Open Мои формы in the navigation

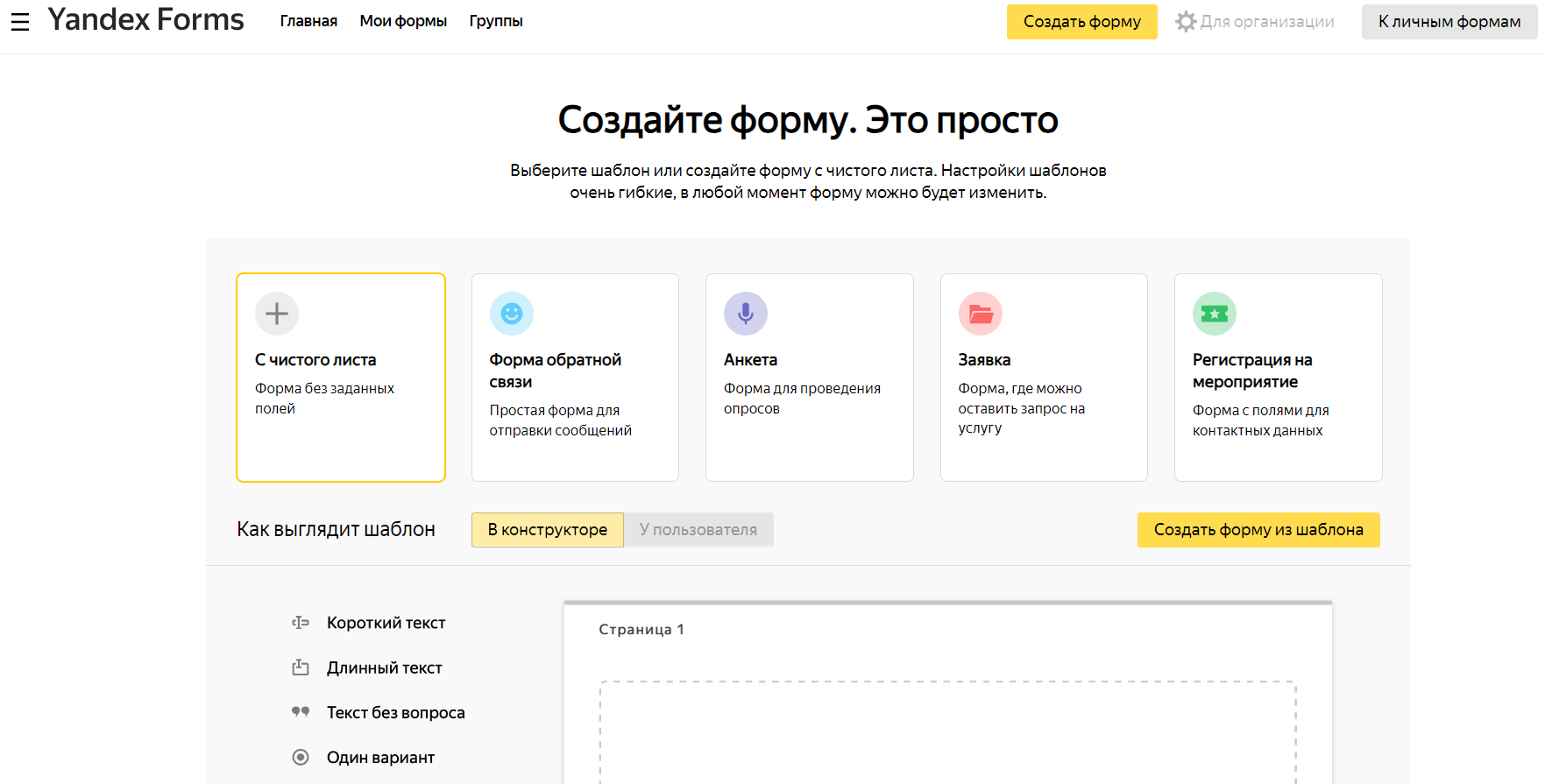(x=403, y=21)
